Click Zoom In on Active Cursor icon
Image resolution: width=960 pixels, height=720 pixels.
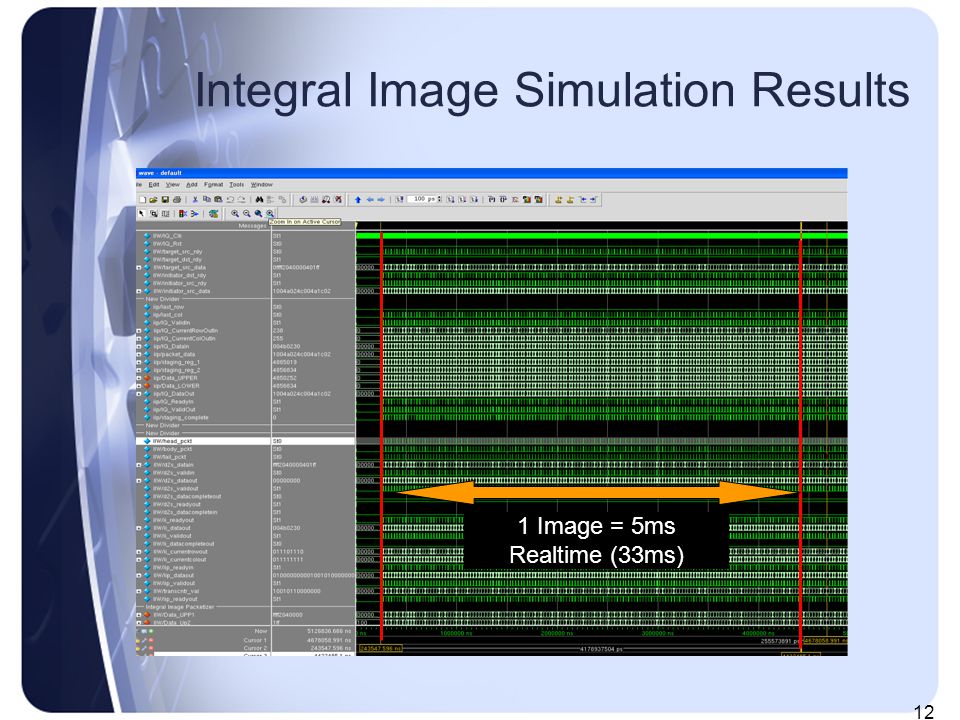point(270,214)
